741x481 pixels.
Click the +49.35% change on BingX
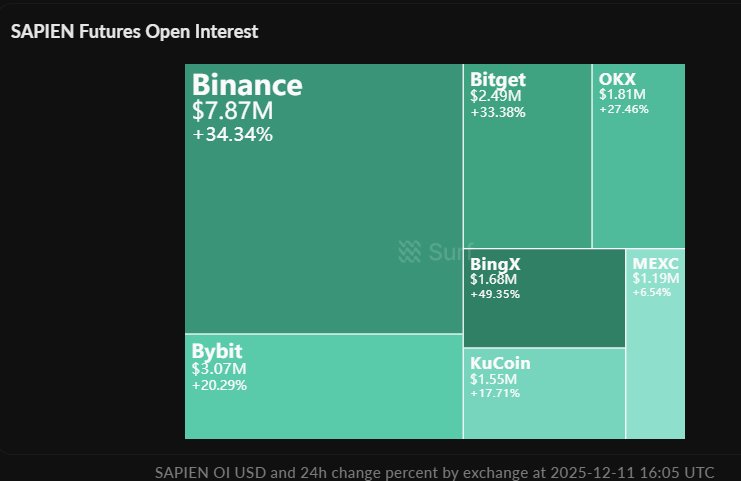(495, 295)
